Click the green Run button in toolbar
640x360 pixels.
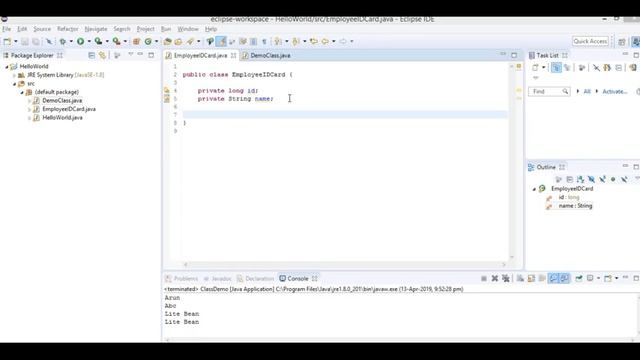pyautogui.click(x=80, y=41)
